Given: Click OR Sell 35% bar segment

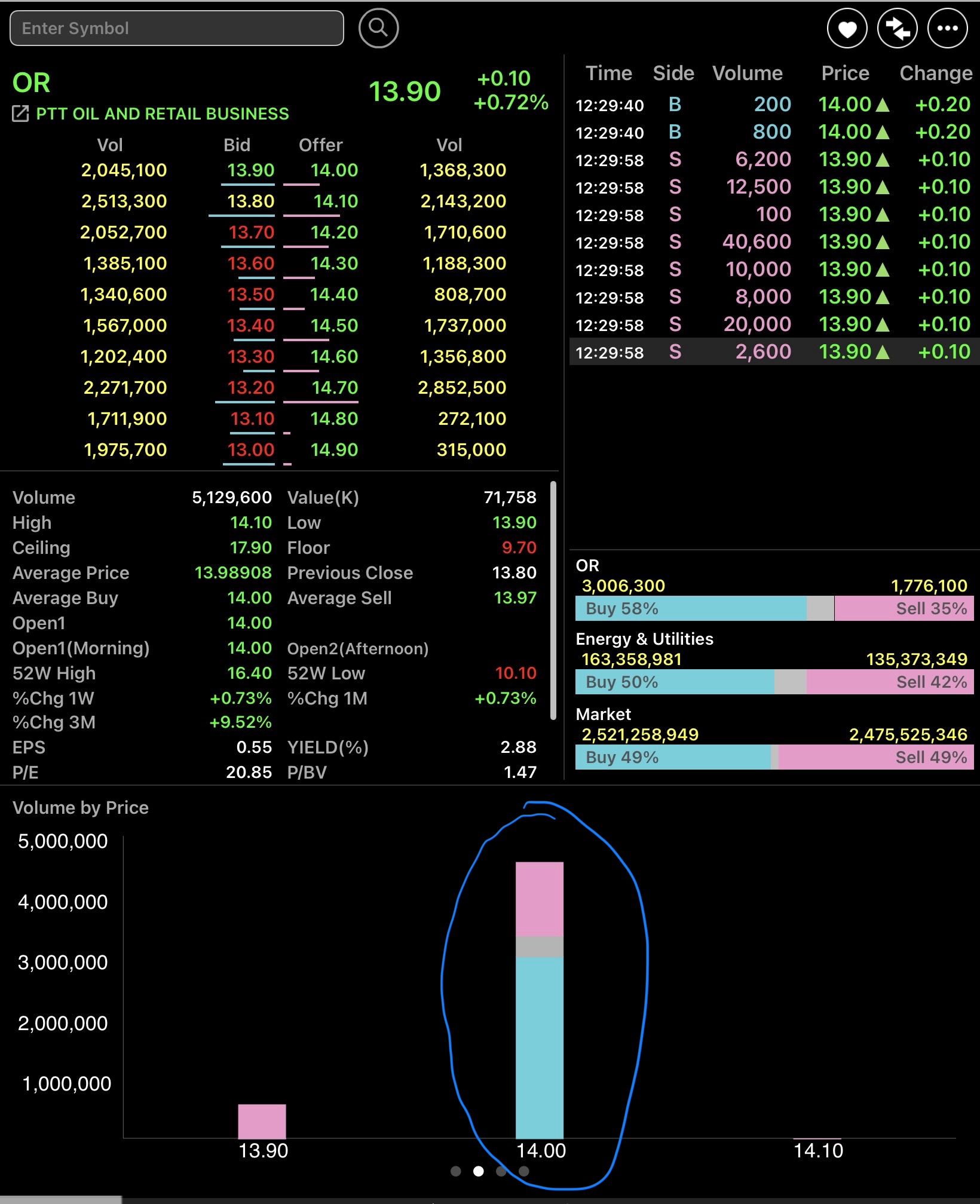Looking at the screenshot, I should [x=904, y=608].
